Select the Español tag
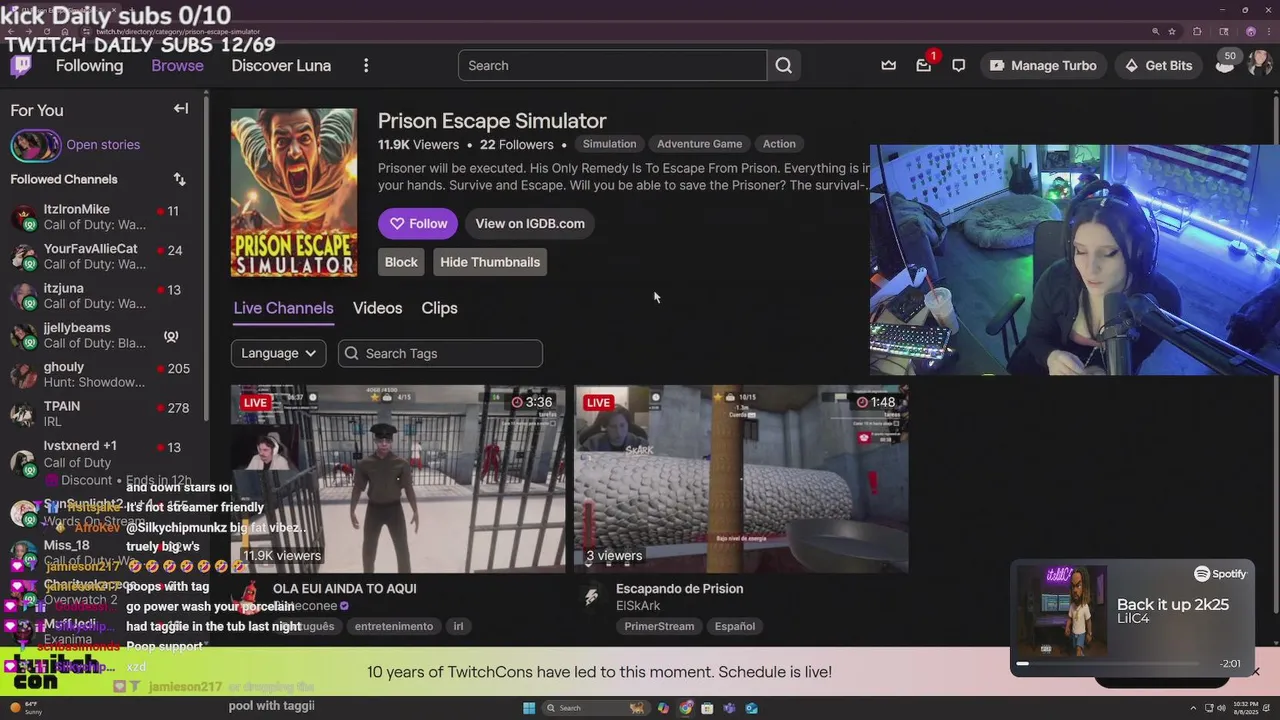The image size is (1280, 720). (x=735, y=626)
